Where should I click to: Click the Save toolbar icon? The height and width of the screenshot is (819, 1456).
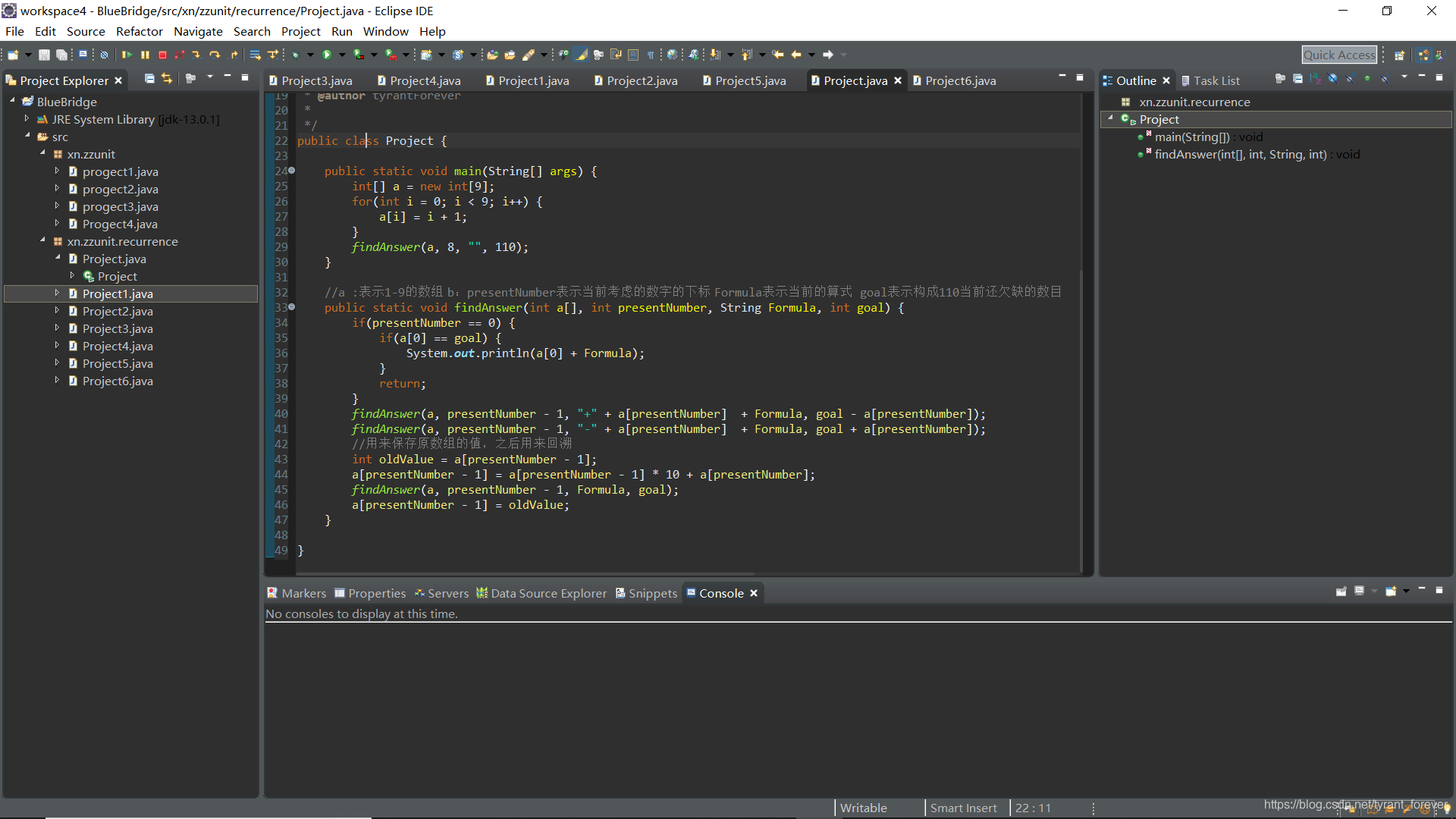[x=45, y=55]
